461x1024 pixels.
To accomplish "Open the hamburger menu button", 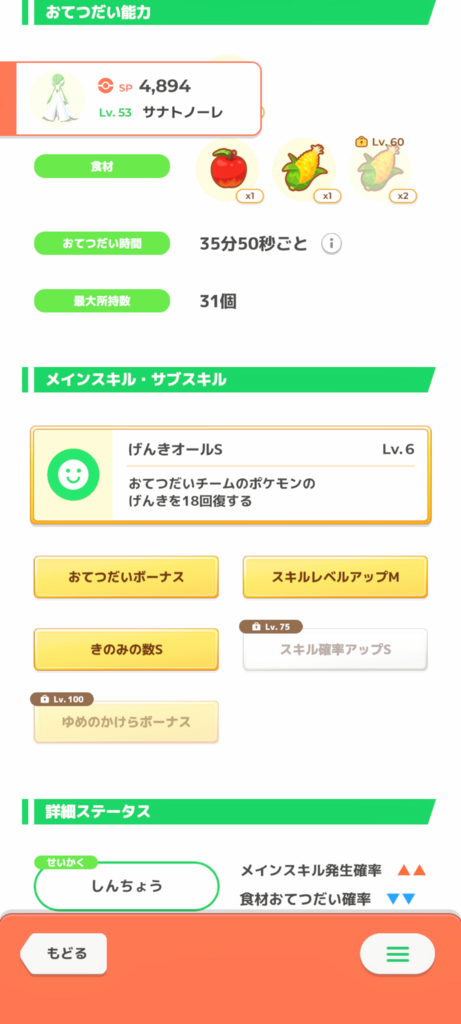I will pyautogui.click(x=397, y=954).
